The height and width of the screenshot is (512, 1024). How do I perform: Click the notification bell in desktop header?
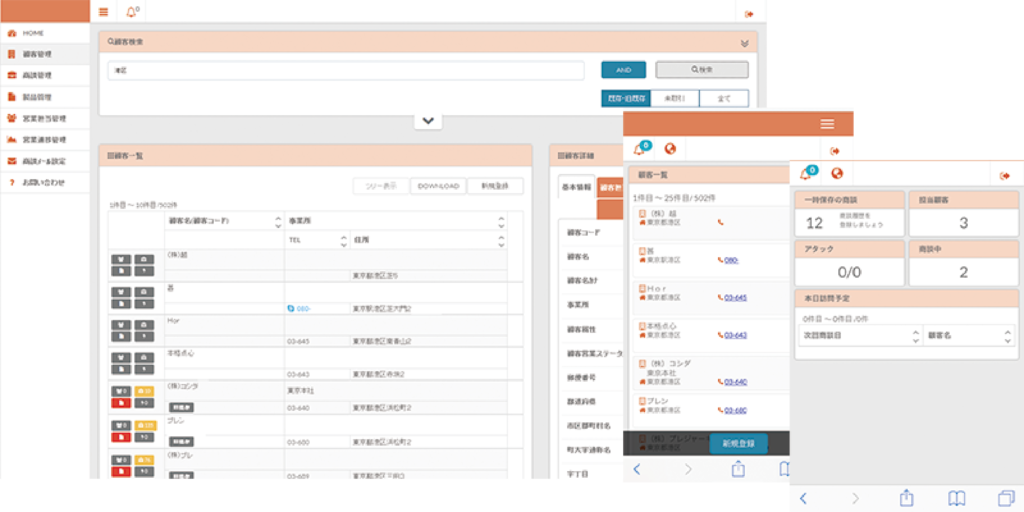131,12
